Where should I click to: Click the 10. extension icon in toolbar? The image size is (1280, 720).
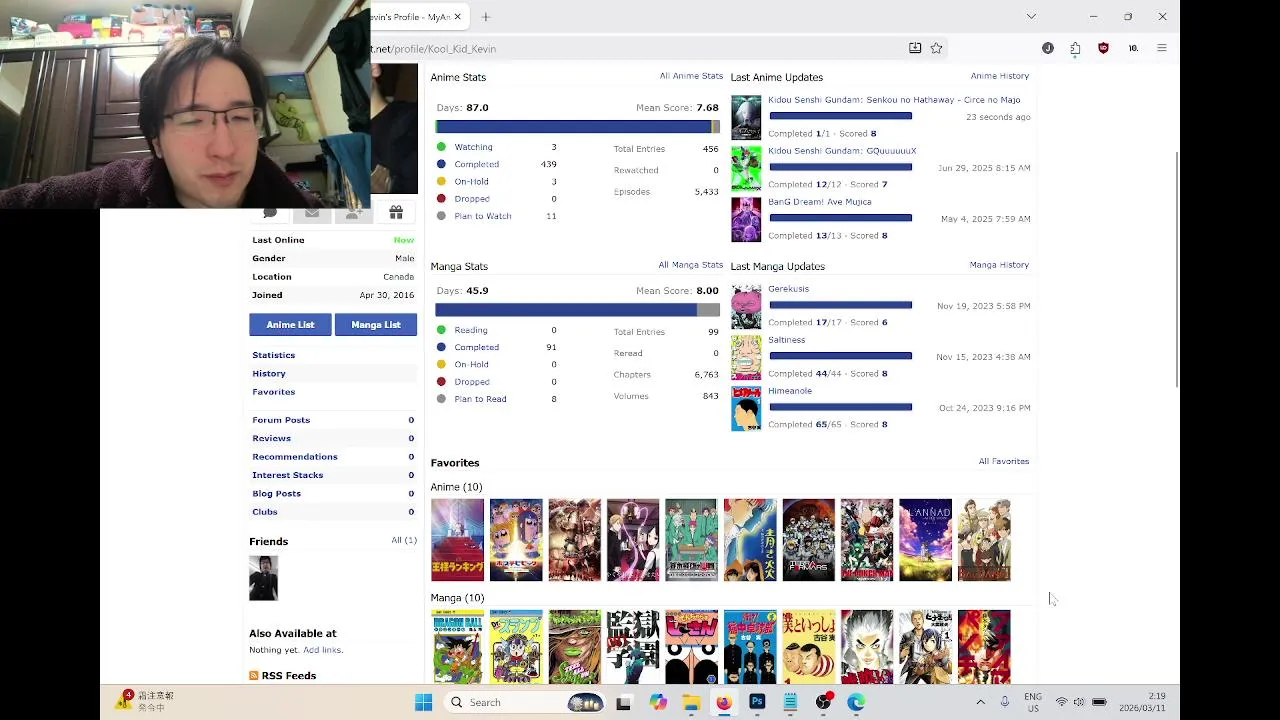pos(1133,48)
